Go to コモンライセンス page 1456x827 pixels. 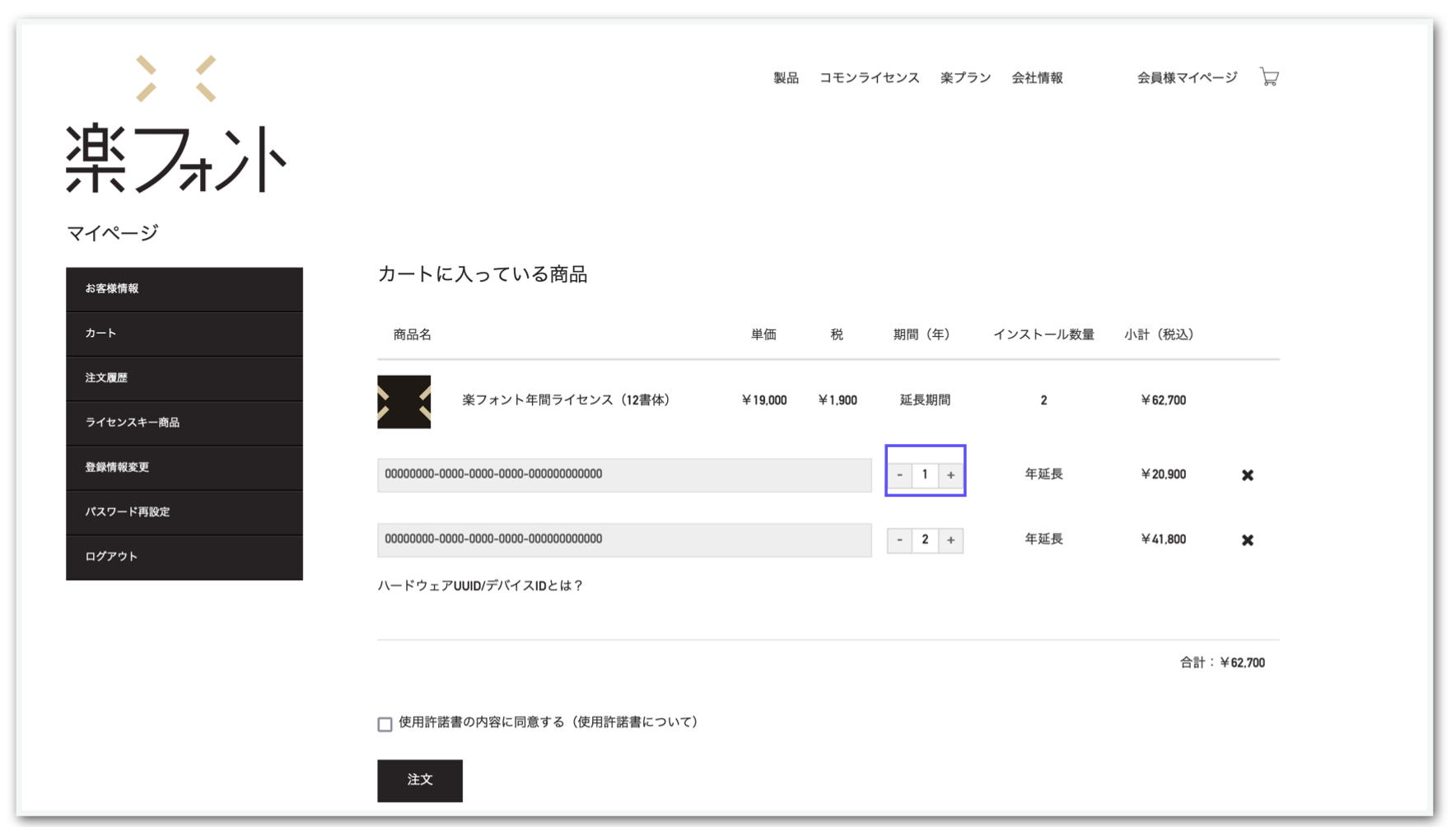pos(869,78)
